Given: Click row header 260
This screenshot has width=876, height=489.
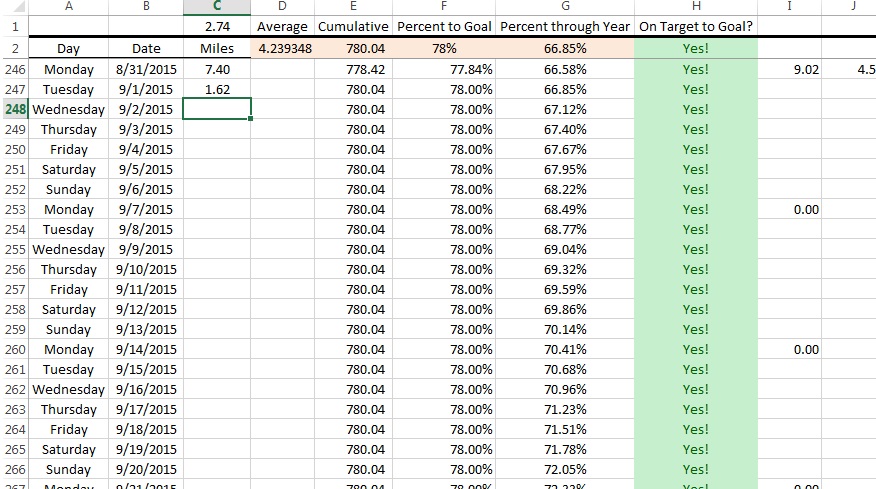Looking at the screenshot, I should click(15, 349).
